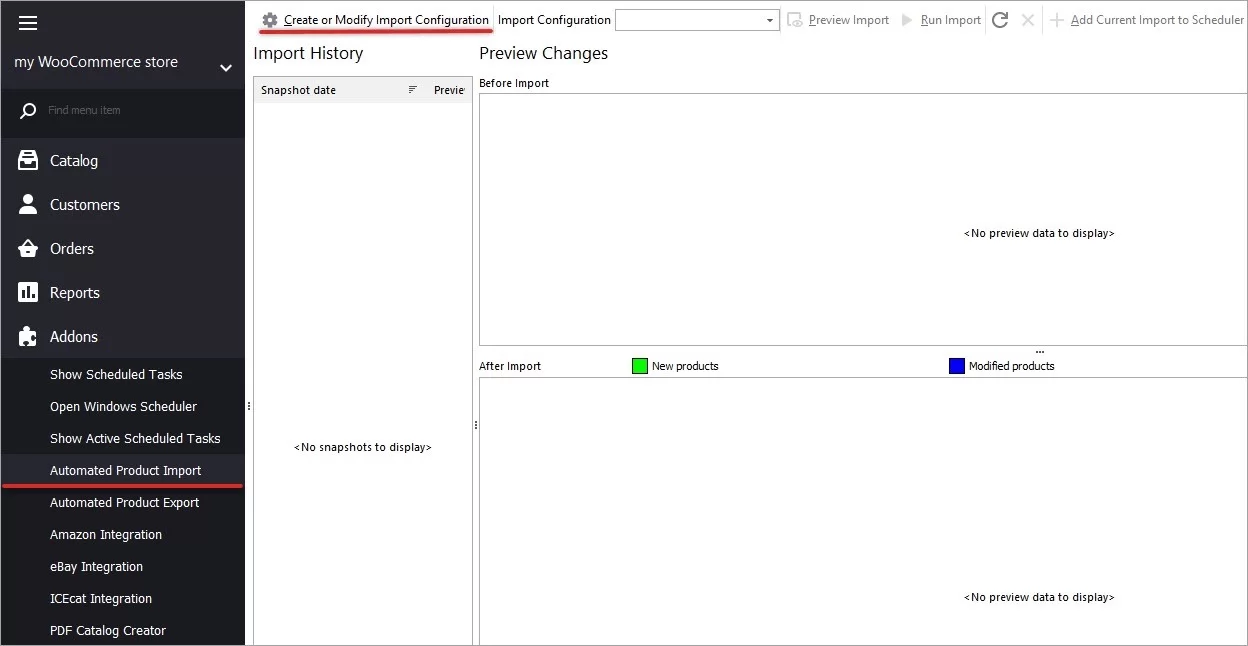Select Automated Product Export in the menu
This screenshot has height=646, width=1248.
tap(125, 502)
